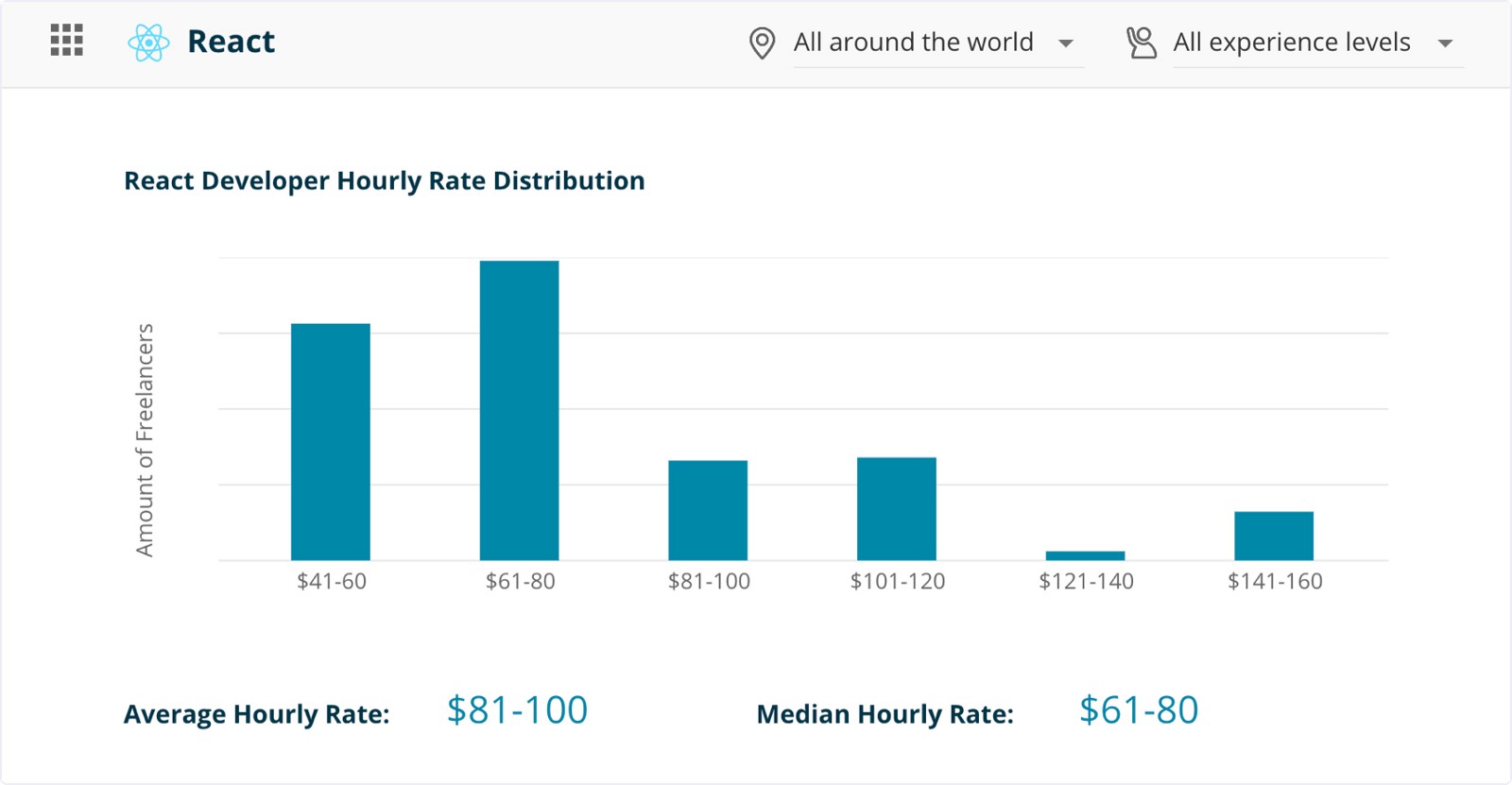This screenshot has height=785, width=1512.
Task: Open the 'All around the world' selector
Action: 913,43
